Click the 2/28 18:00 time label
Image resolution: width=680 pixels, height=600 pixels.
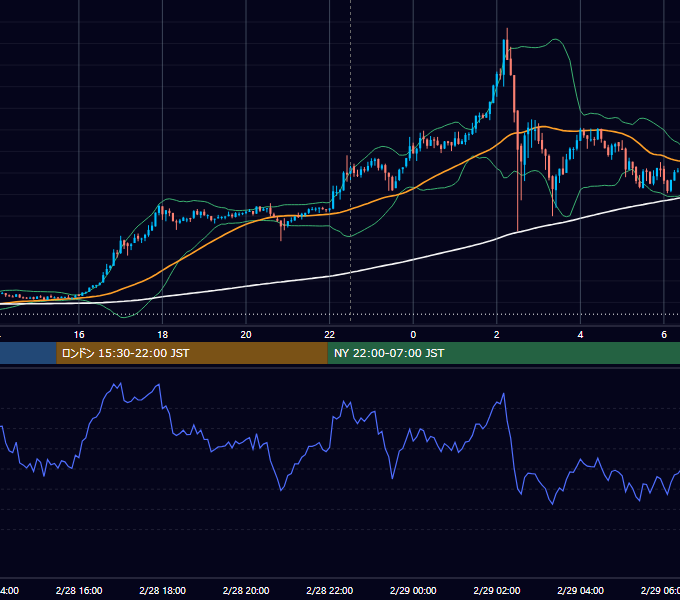pyautogui.click(x=163, y=590)
